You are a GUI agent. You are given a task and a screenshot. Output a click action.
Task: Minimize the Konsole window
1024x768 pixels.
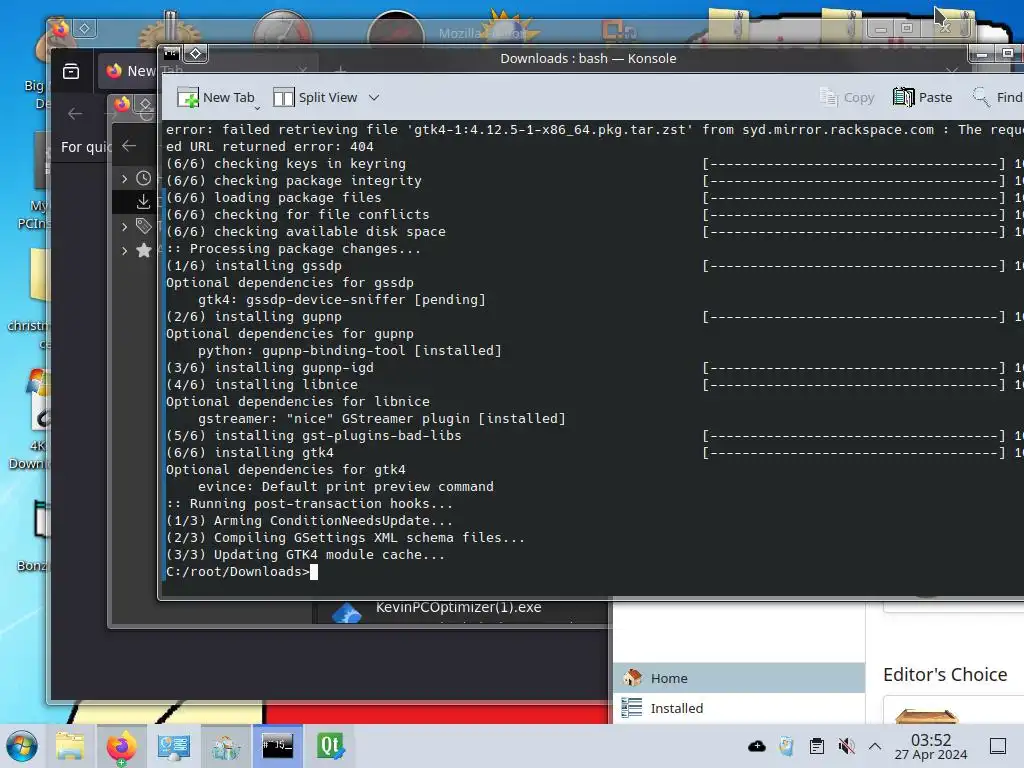982,54
